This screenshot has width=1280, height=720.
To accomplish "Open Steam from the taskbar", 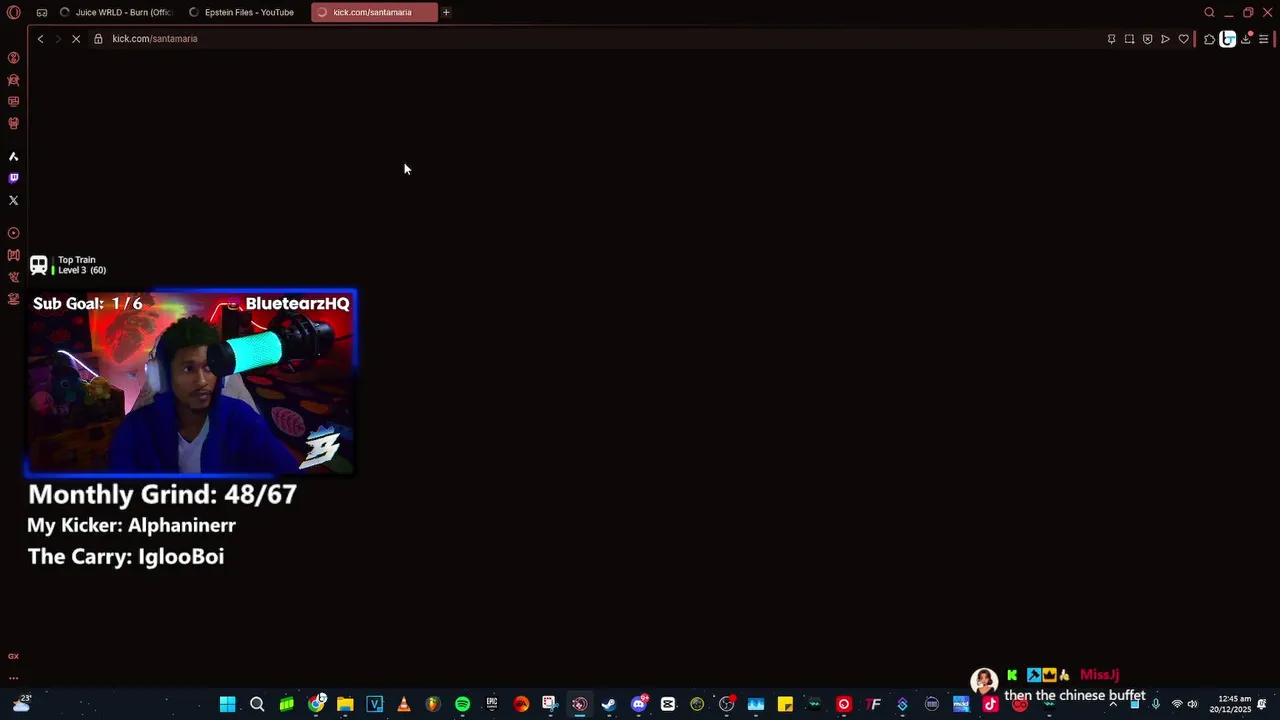I will pyautogui.click(x=608, y=704).
